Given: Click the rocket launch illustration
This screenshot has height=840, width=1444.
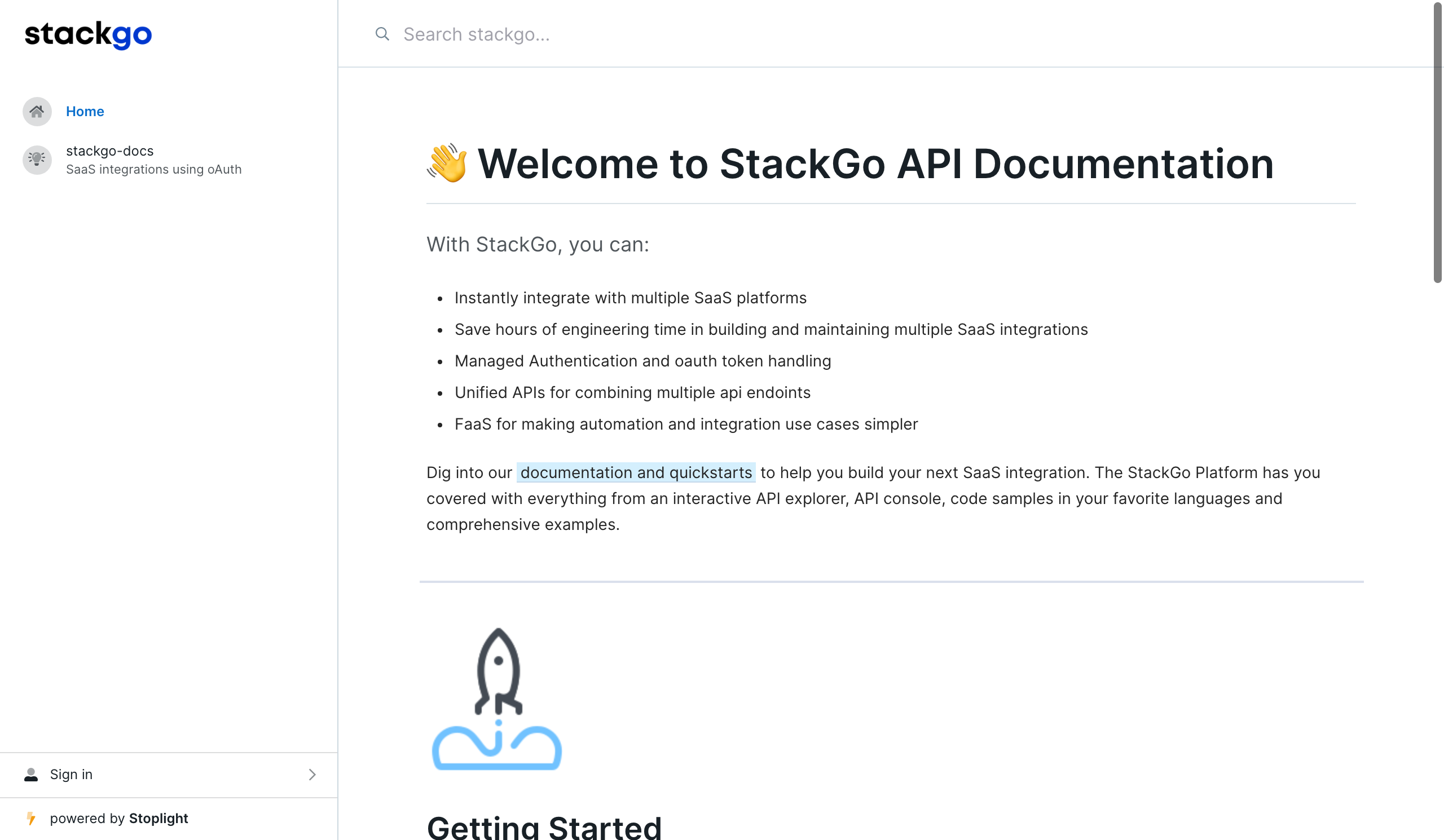Looking at the screenshot, I should (x=497, y=699).
